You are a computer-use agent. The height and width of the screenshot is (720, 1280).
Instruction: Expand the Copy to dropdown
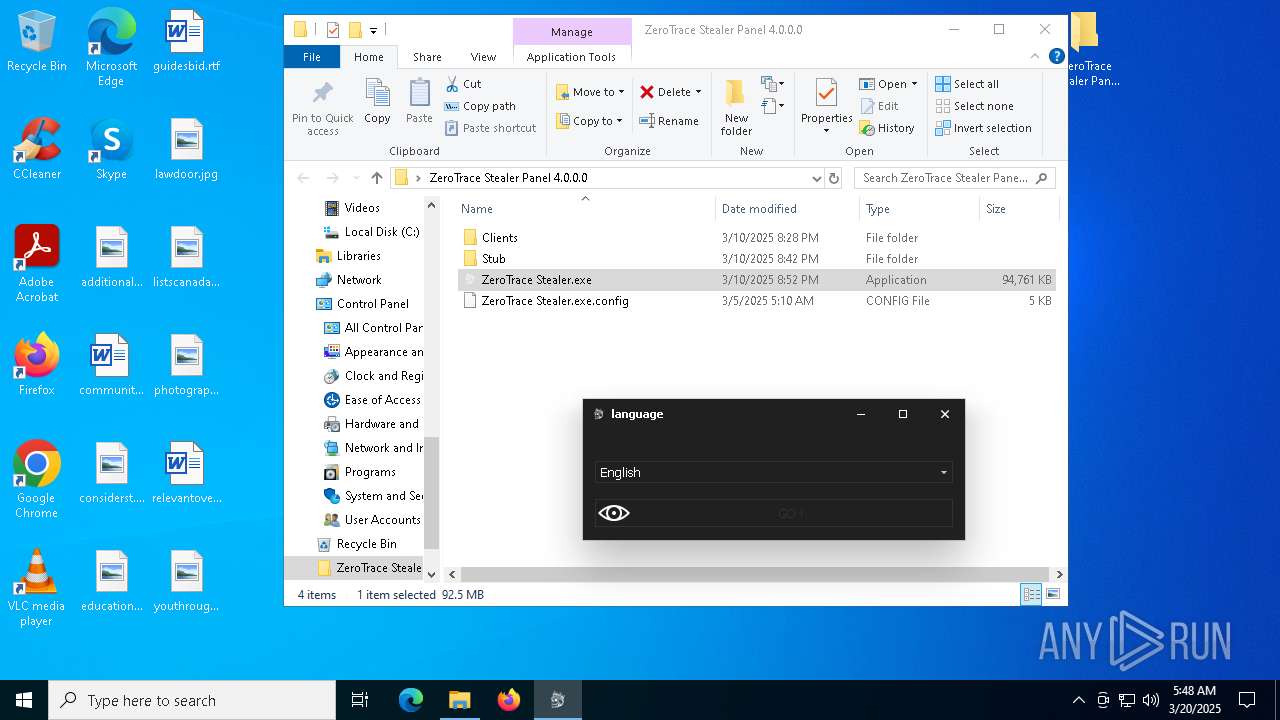coord(619,121)
